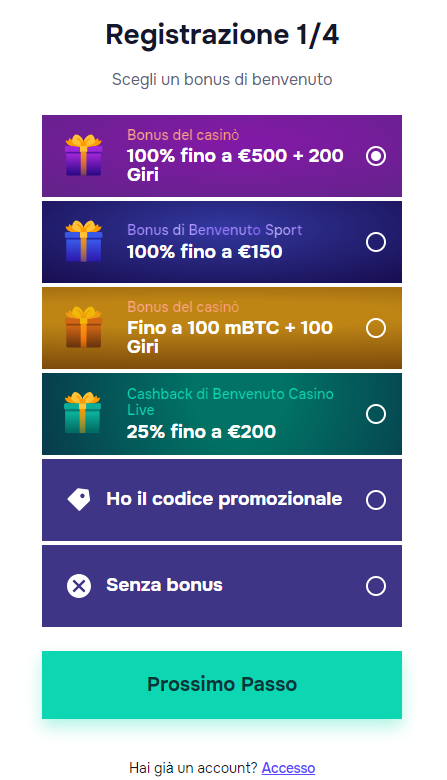Viewport: 447px width, 780px height.
Task: Choose the Senza bonus radio button
Action: 376,586
